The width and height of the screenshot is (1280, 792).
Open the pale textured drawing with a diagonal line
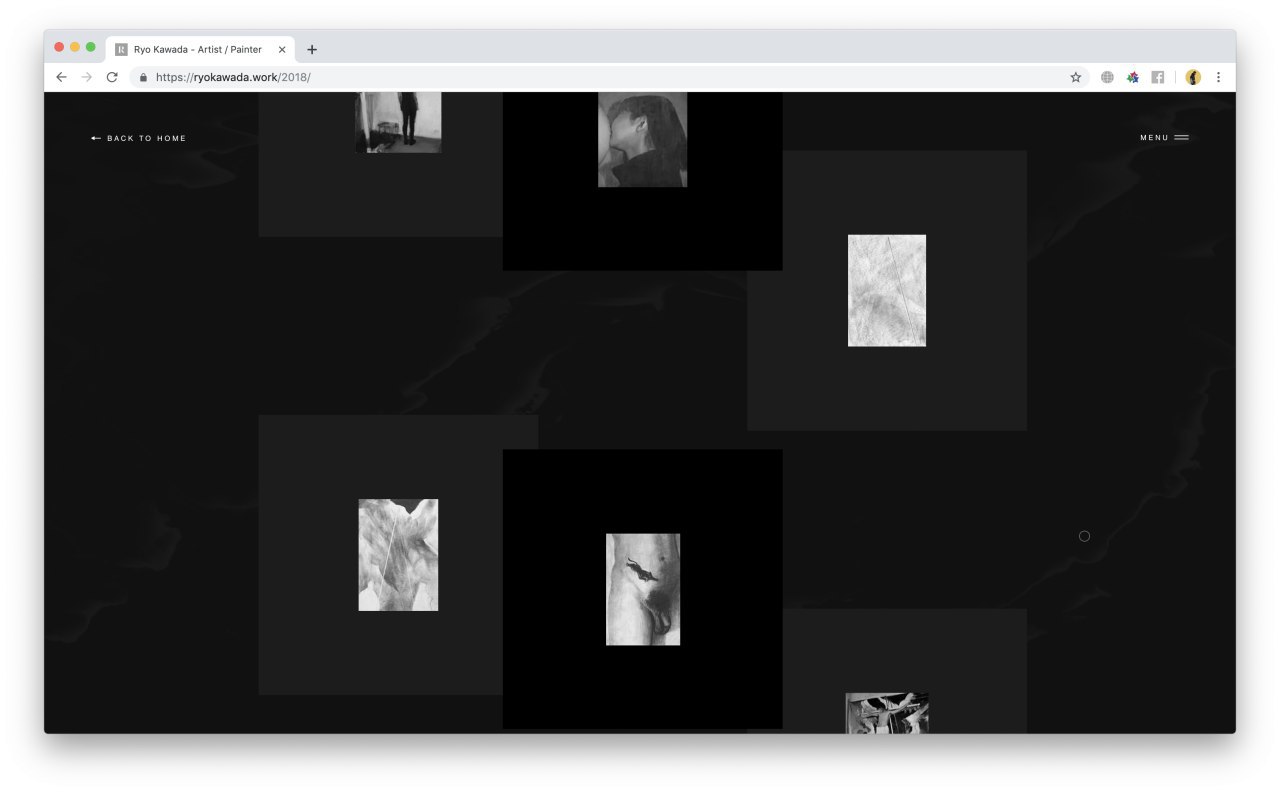coord(887,291)
